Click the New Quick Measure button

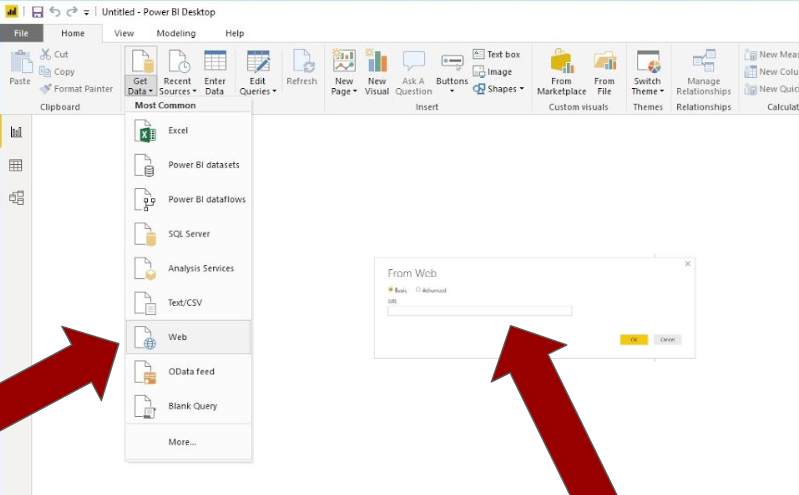[x=771, y=89]
